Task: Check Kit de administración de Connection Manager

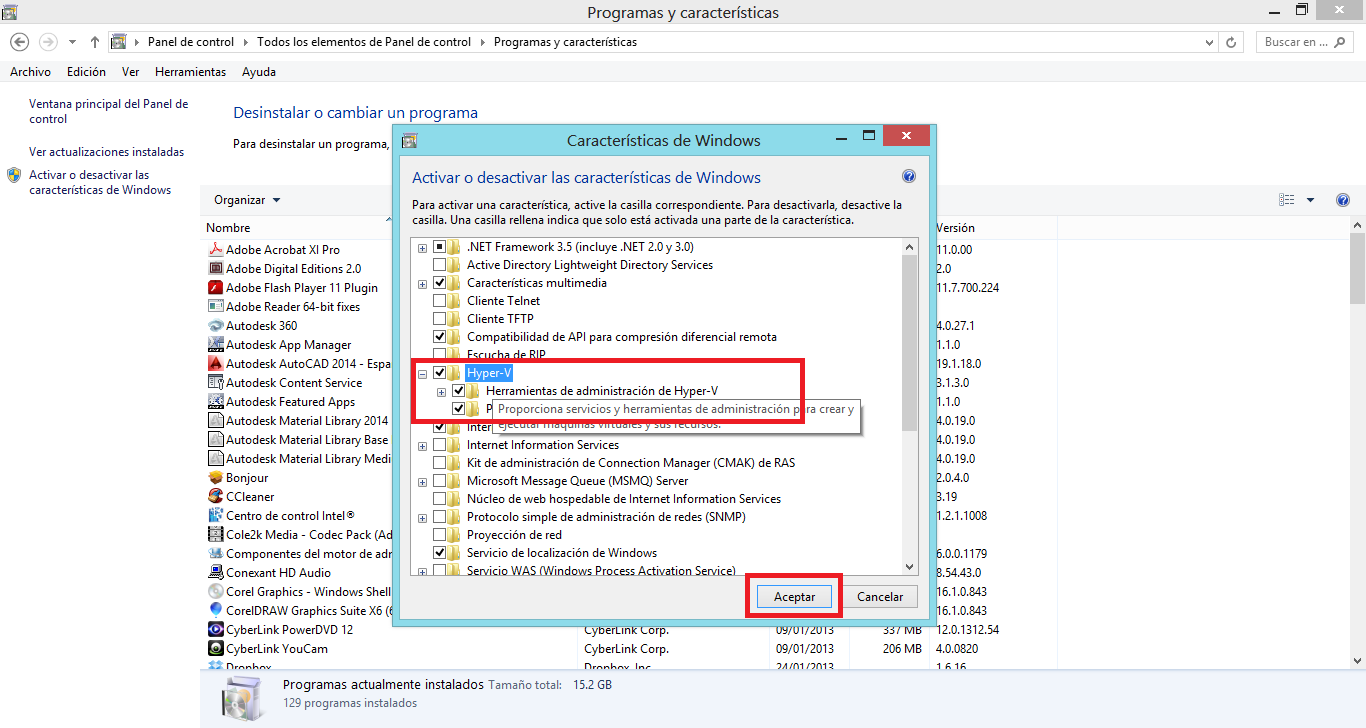Action: click(440, 463)
